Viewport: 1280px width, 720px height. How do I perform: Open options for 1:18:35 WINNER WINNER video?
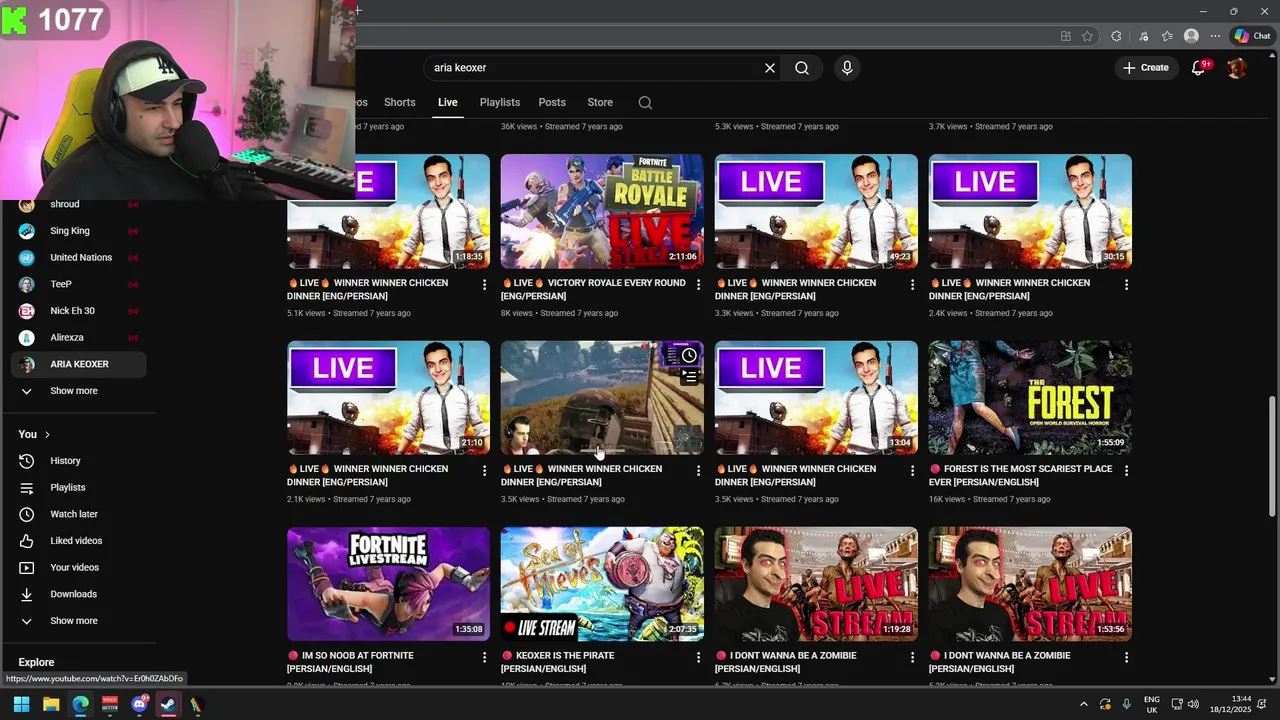[484, 285]
